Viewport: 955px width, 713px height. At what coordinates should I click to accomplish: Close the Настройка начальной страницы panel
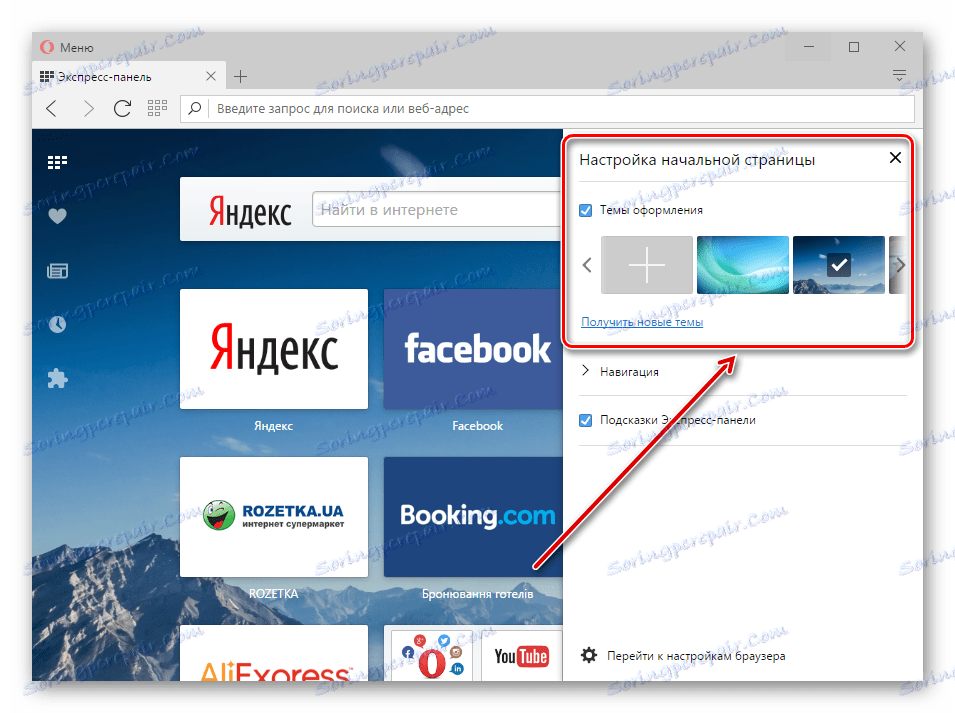[895, 158]
